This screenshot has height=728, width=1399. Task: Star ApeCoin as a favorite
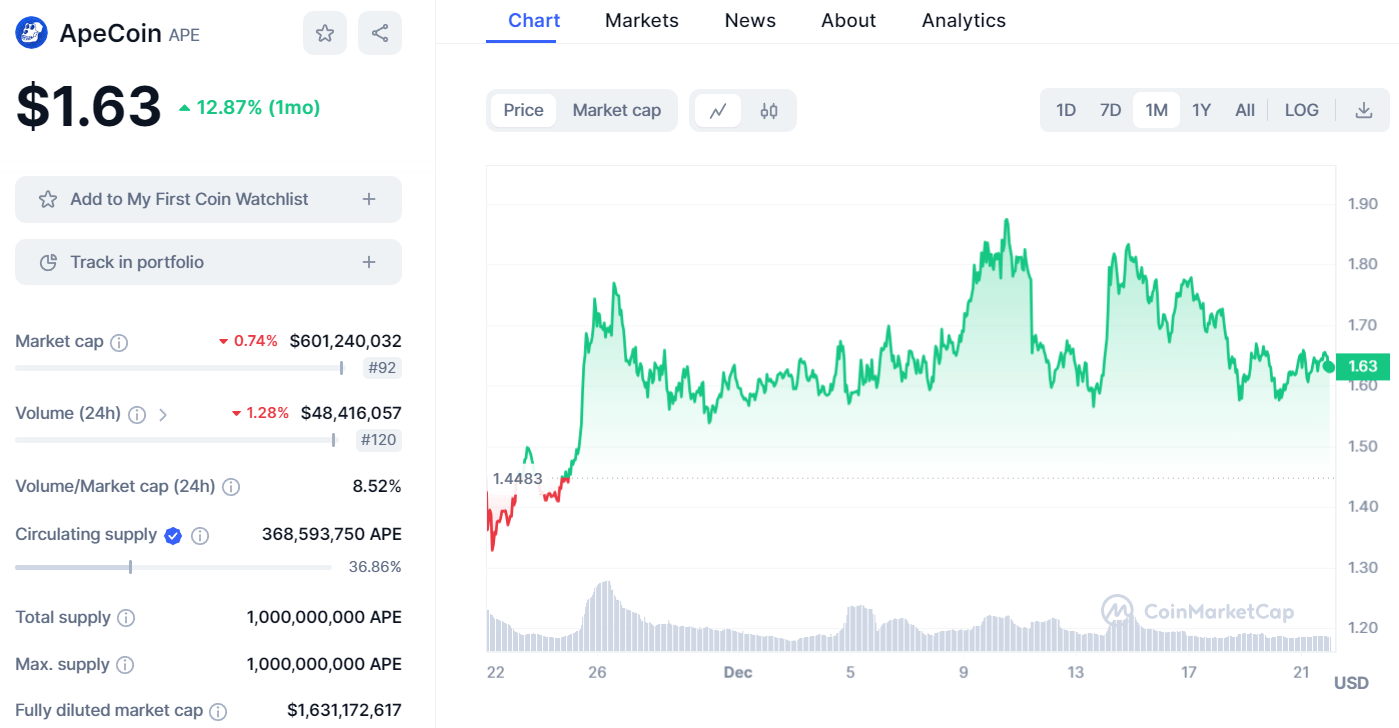pyautogui.click(x=325, y=33)
